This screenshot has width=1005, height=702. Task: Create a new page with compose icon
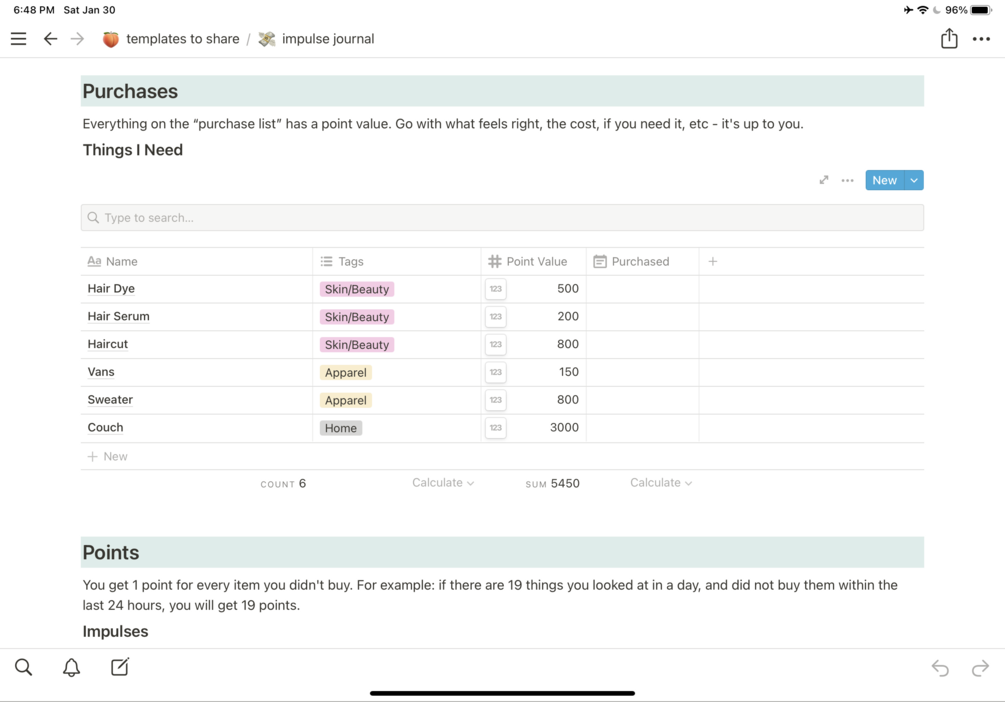tap(120, 667)
